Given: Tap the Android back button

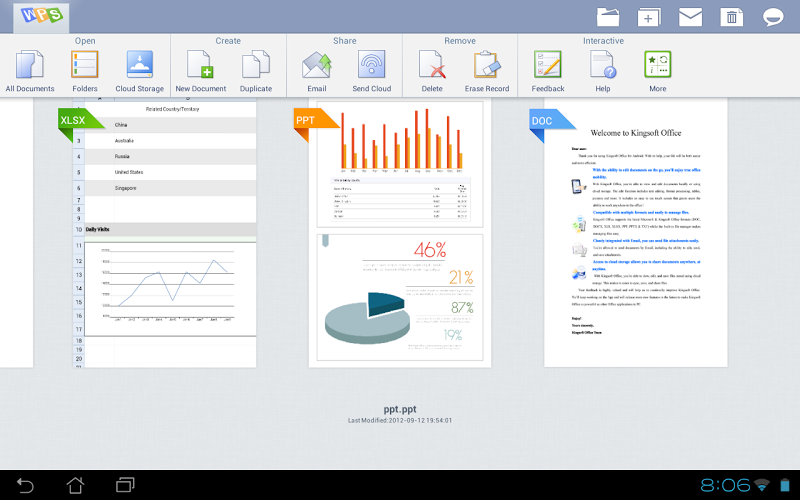Looking at the screenshot, I should coord(24,485).
